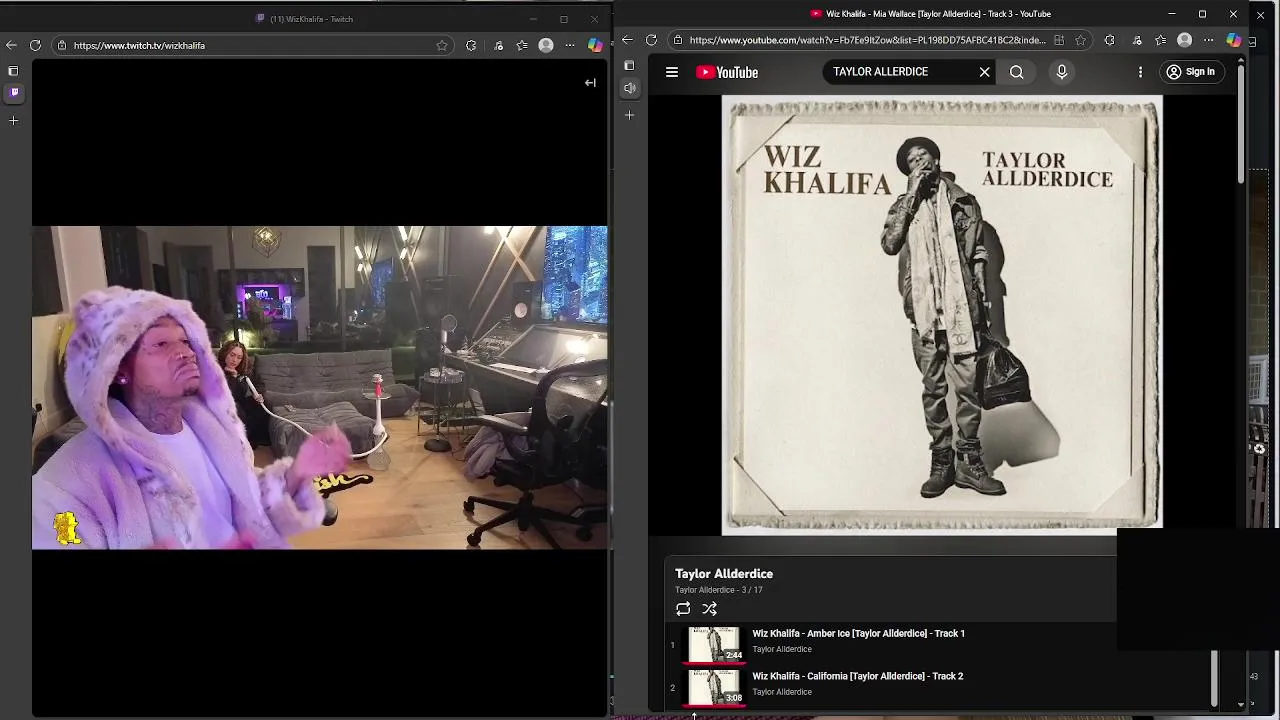The image size is (1280, 720).
Task: Open the Taylor Allderdice playlist title link
Action: tap(724, 574)
